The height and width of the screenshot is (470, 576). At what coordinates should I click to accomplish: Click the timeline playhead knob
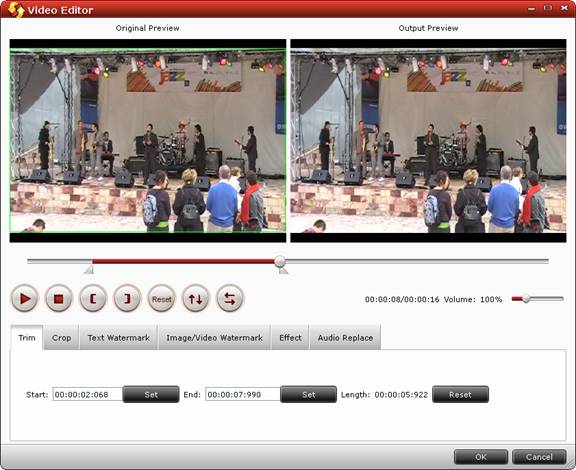tap(280, 261)
